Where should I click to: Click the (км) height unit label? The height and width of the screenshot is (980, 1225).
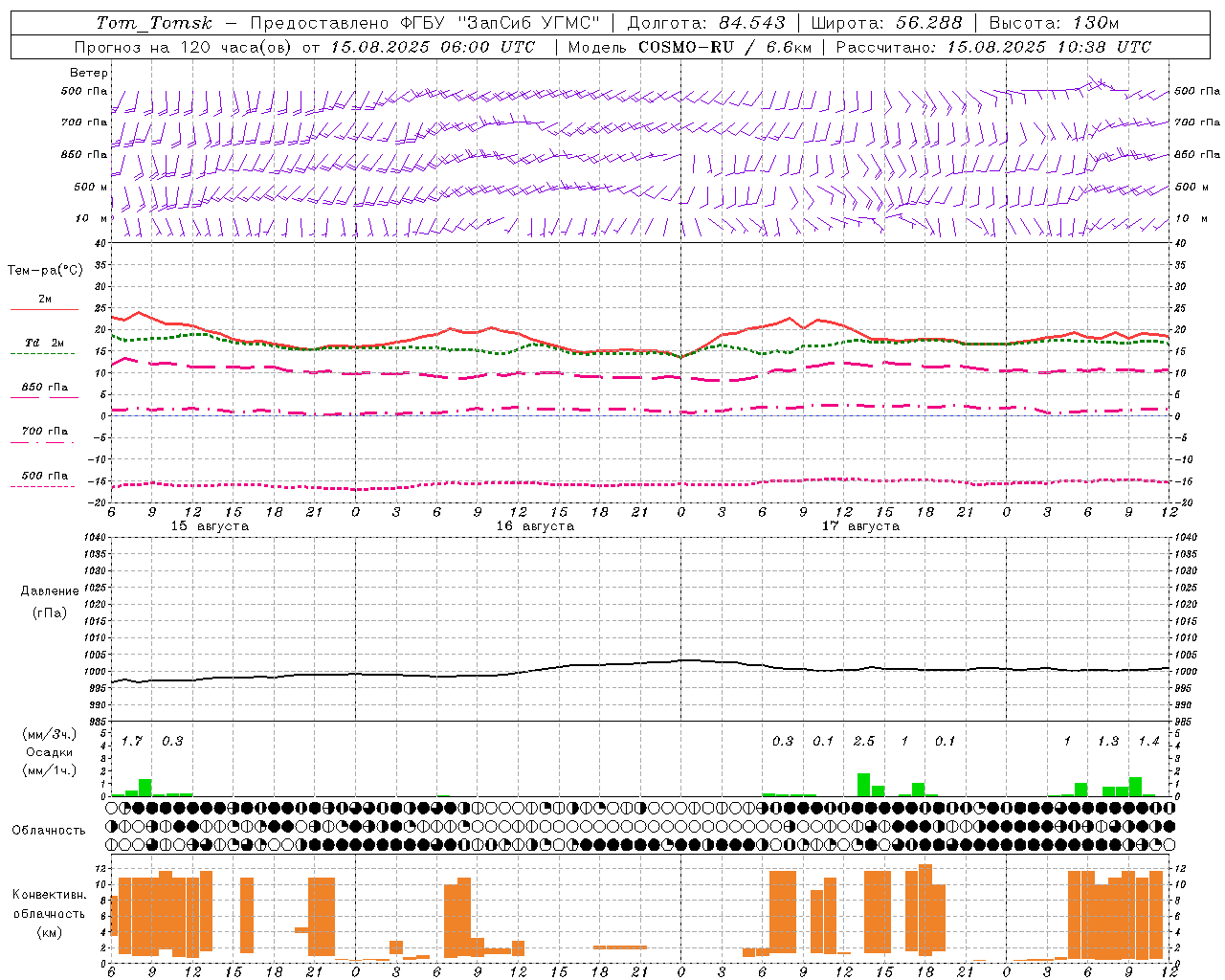[x=50, y=932]
